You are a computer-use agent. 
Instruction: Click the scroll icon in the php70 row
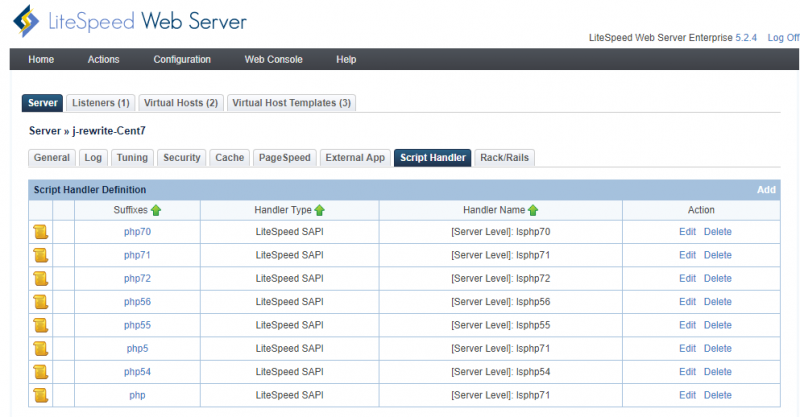click(41, 232)
